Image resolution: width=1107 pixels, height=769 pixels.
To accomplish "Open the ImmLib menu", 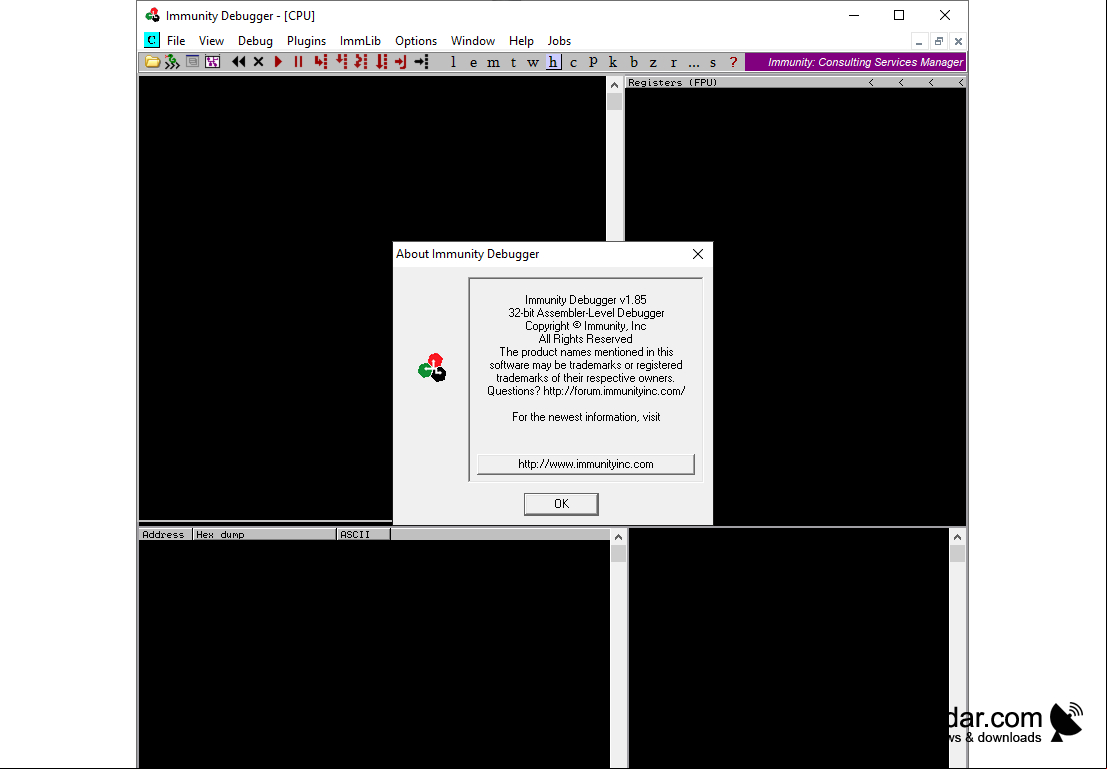I will click(360, 41).
